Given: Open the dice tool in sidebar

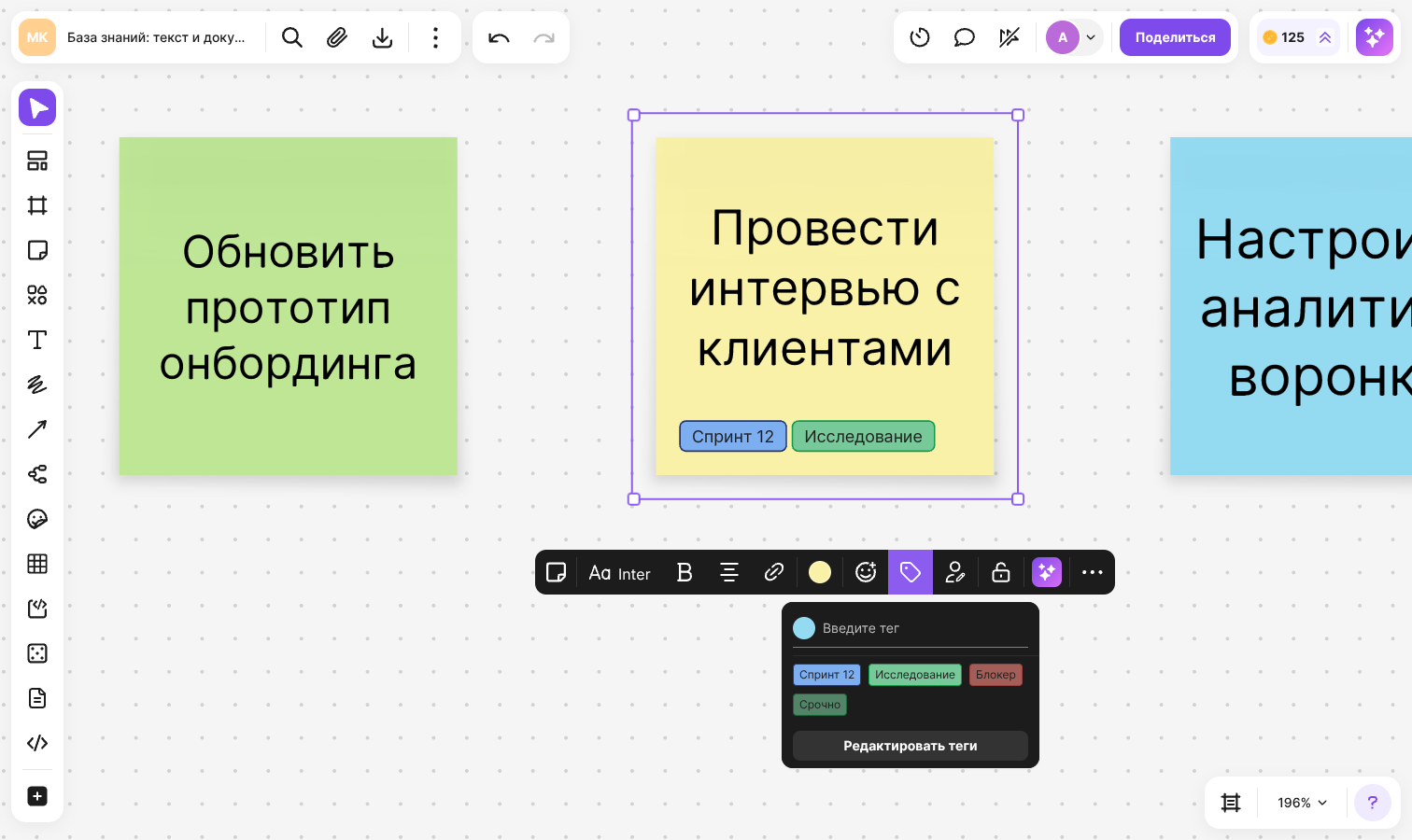Looking at the screenshot, I should coord(37,653).
